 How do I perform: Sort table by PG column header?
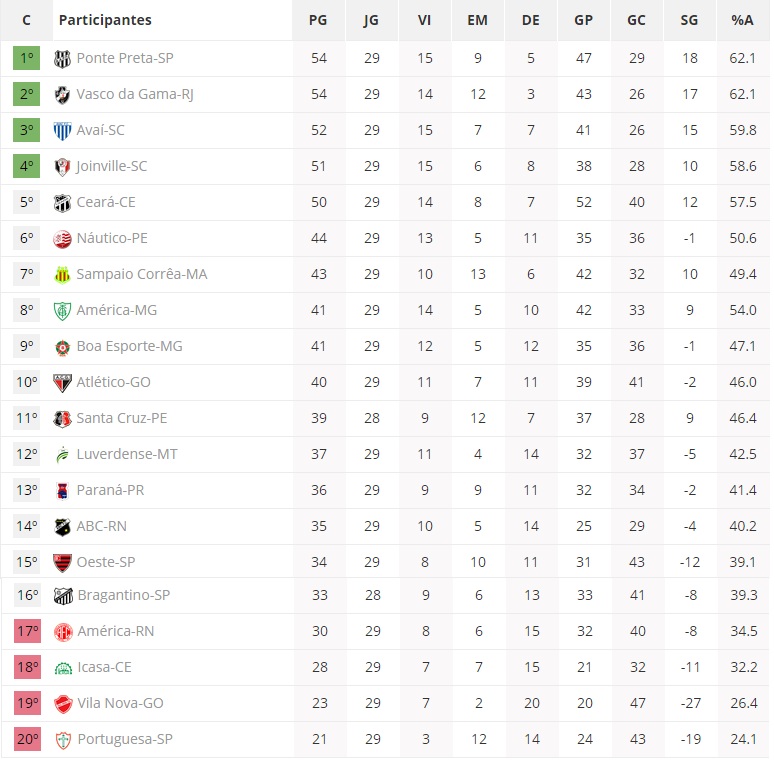coord(318,20)
